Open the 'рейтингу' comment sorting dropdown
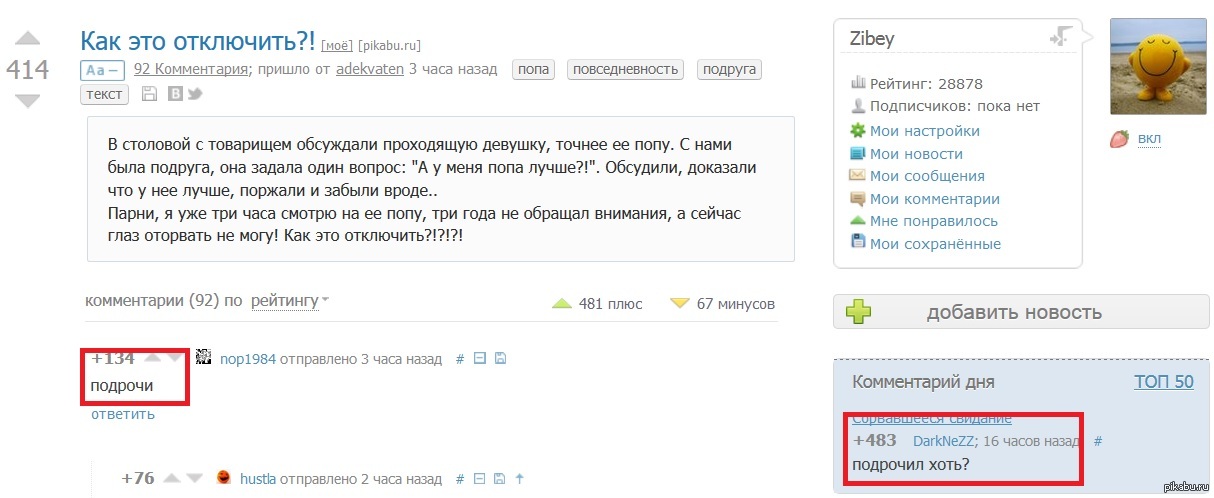The image size is (1214, 498). point(290,301)
